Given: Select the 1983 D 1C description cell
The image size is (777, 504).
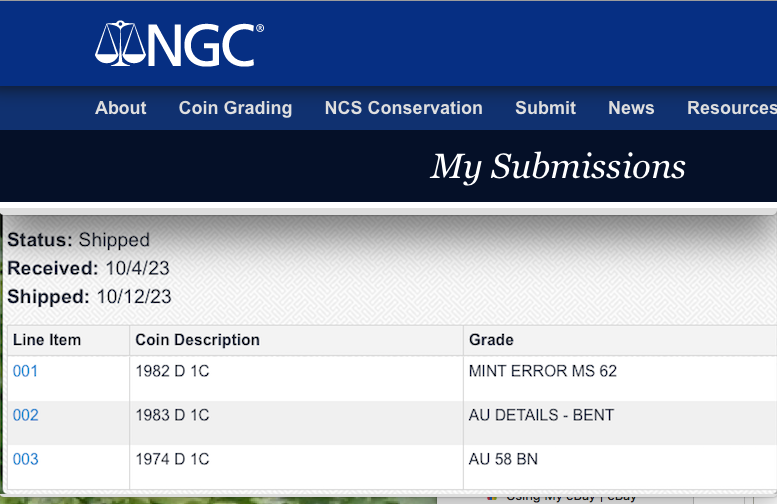Looking at the screenshot, I should pyautogui.click(x=172, y=415).
